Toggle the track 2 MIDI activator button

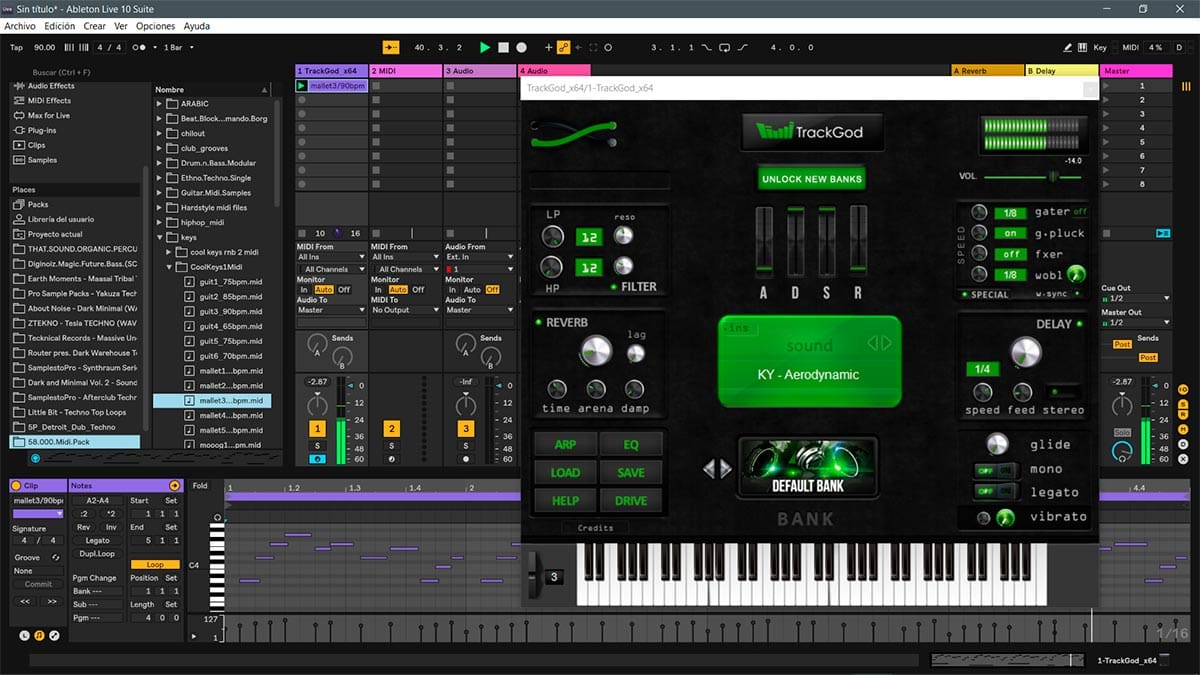[392, 429]
